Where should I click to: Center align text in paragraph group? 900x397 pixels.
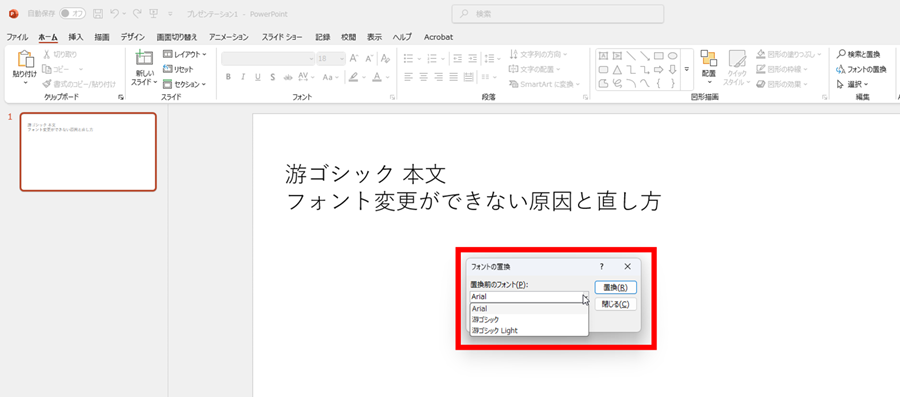point(424,77)
